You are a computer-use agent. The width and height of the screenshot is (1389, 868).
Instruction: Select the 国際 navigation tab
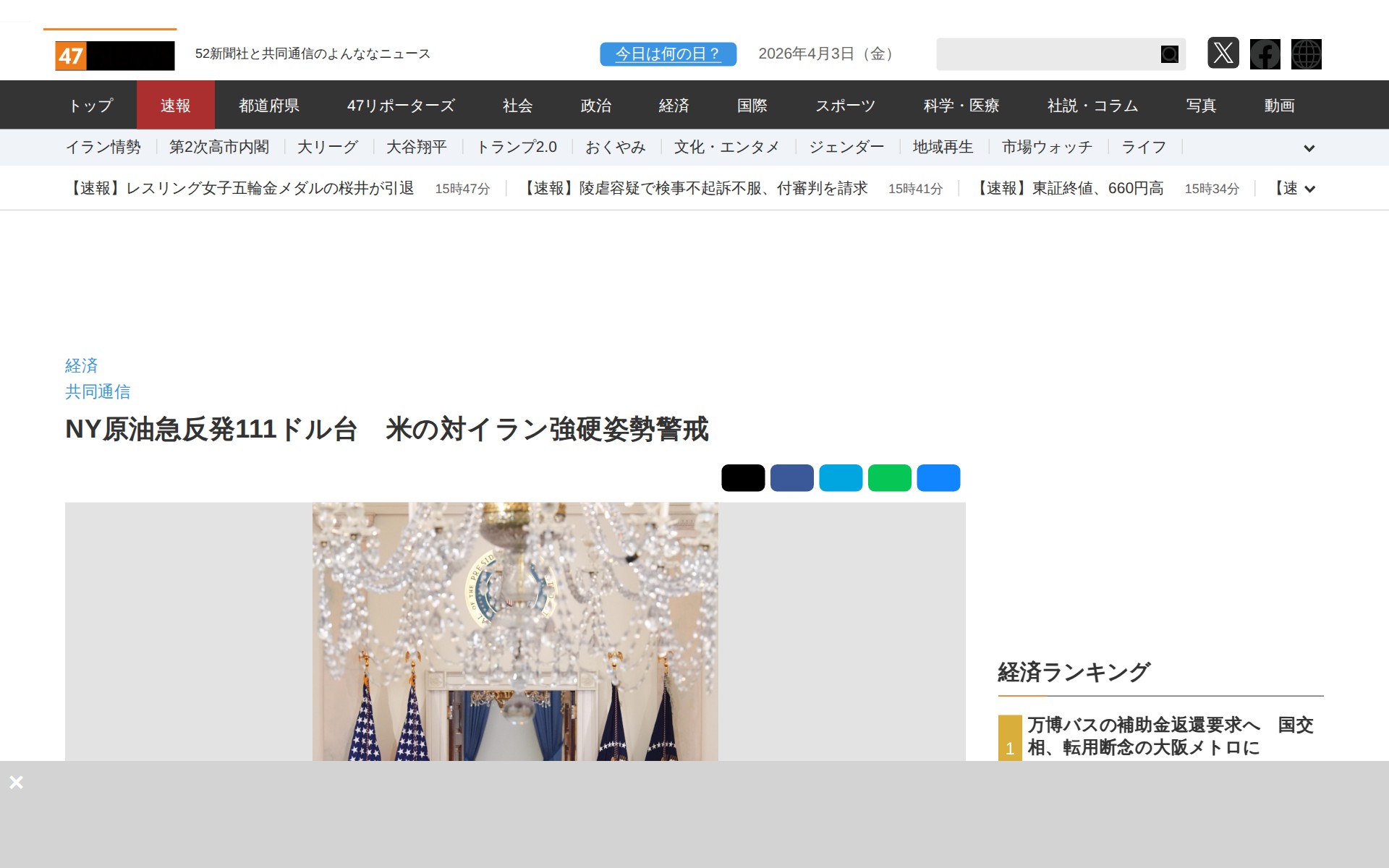(x=752, y=106)
